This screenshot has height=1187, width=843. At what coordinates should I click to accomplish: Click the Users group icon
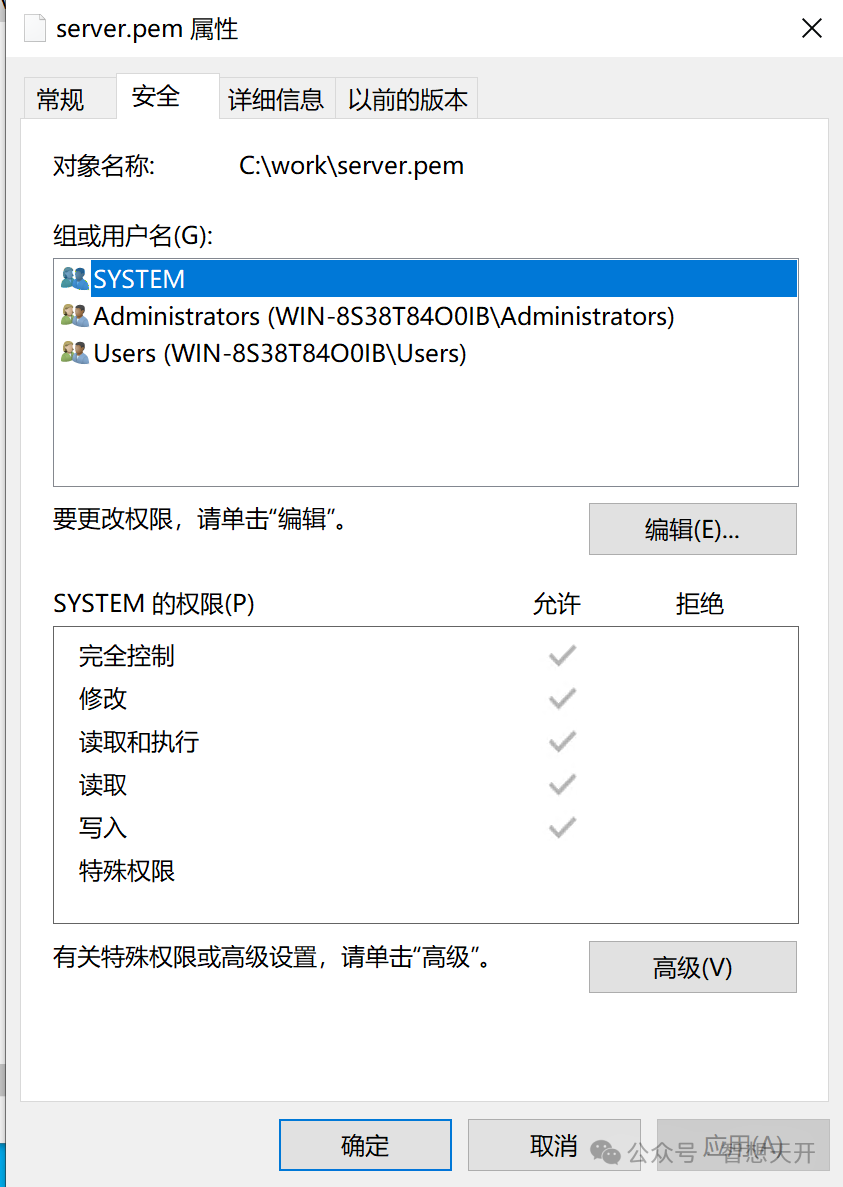(74, 353)
